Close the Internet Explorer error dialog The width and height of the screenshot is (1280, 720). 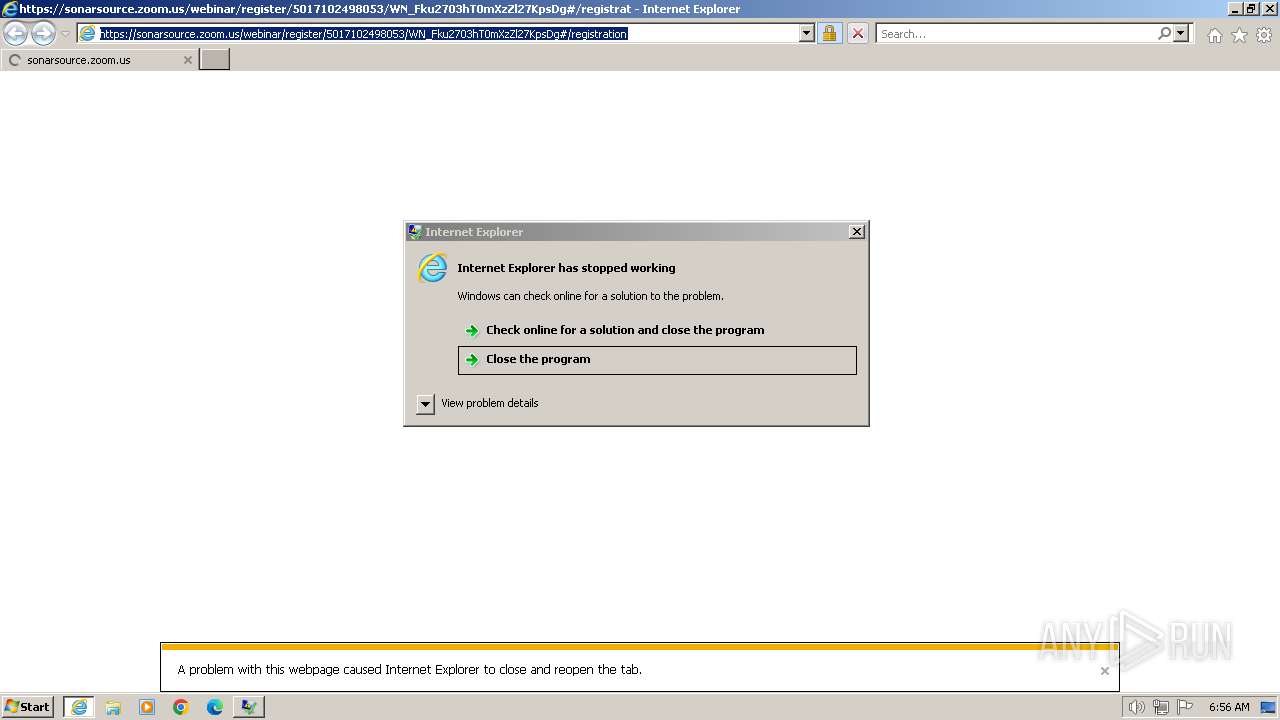[x=856, y=231]
